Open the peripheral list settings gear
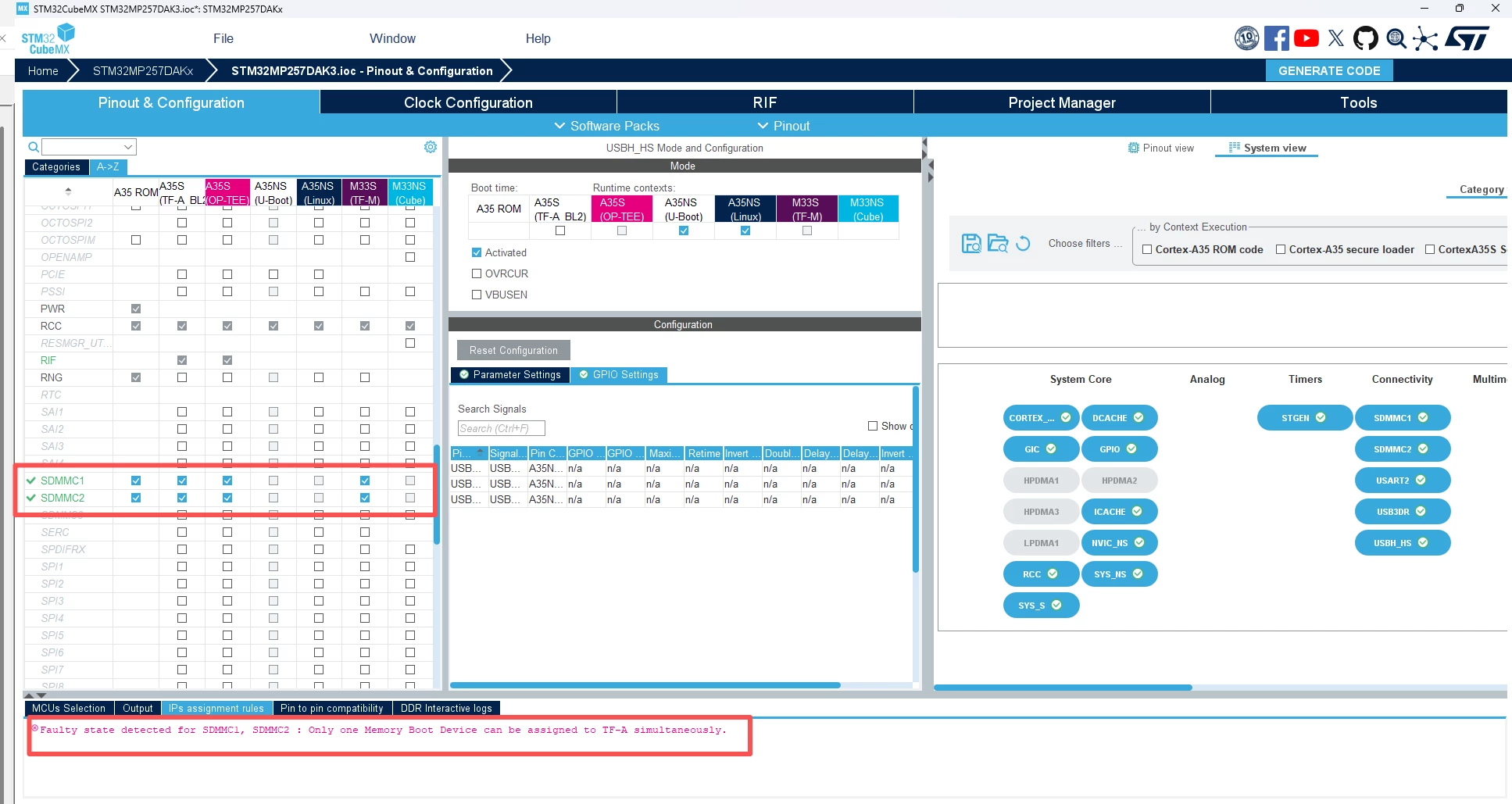Screen dimensions: 1512x804 click(431, 147)
